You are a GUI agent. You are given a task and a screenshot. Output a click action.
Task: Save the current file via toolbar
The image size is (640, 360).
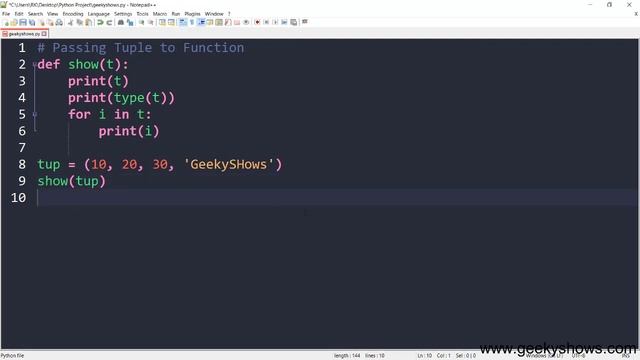pos(23,22)
